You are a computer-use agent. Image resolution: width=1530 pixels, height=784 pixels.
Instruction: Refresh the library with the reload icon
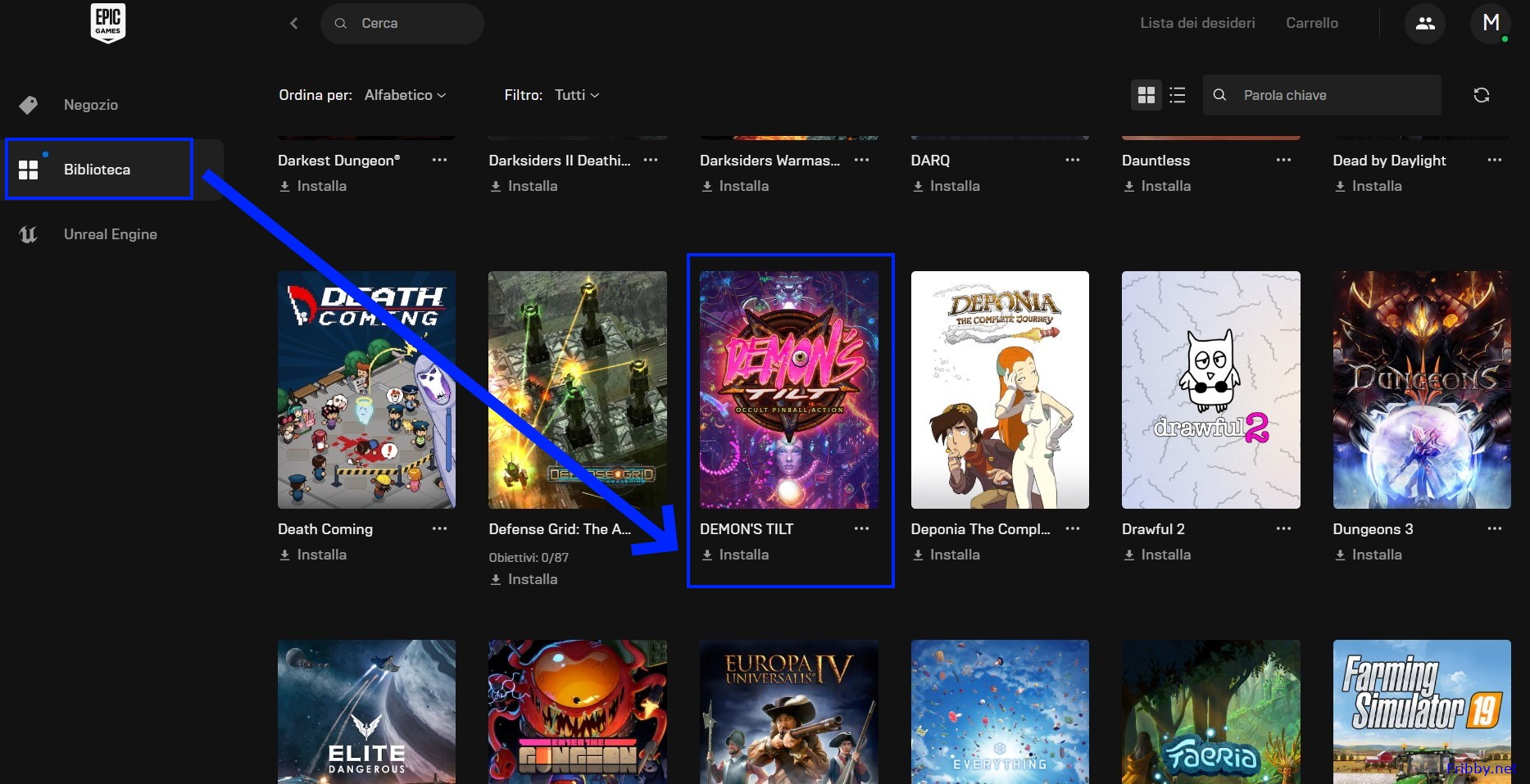[x=1481, y=95]
